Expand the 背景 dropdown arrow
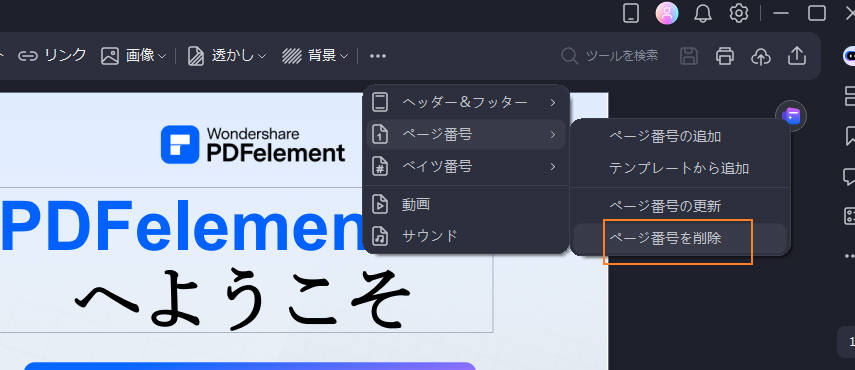This screenshot has height=370, width=855. click(344, 56)
